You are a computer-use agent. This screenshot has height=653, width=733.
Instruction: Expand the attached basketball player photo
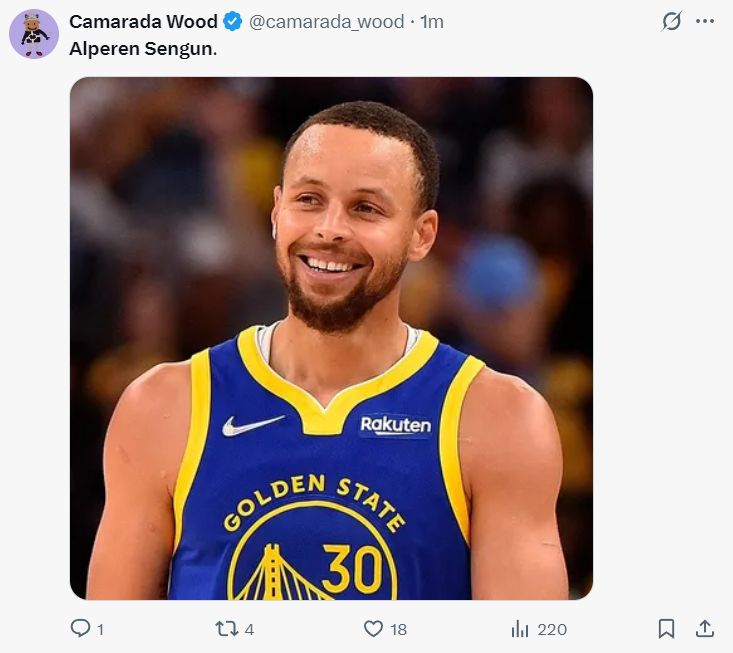click(331, 338)
